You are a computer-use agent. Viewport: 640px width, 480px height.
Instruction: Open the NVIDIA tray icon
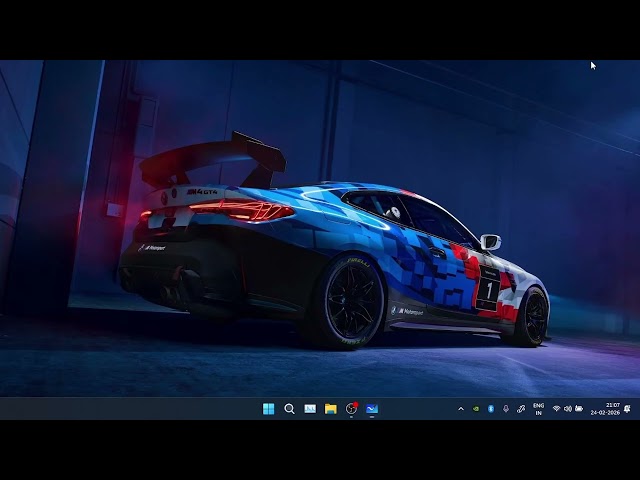click(x=476, y=409)
